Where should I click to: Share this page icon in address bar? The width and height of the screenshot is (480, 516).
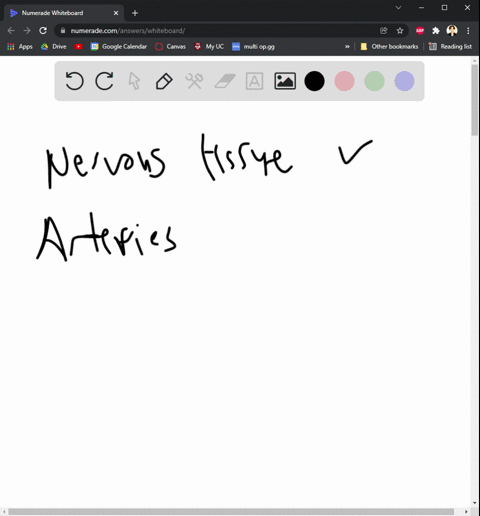tap(384, 31)
